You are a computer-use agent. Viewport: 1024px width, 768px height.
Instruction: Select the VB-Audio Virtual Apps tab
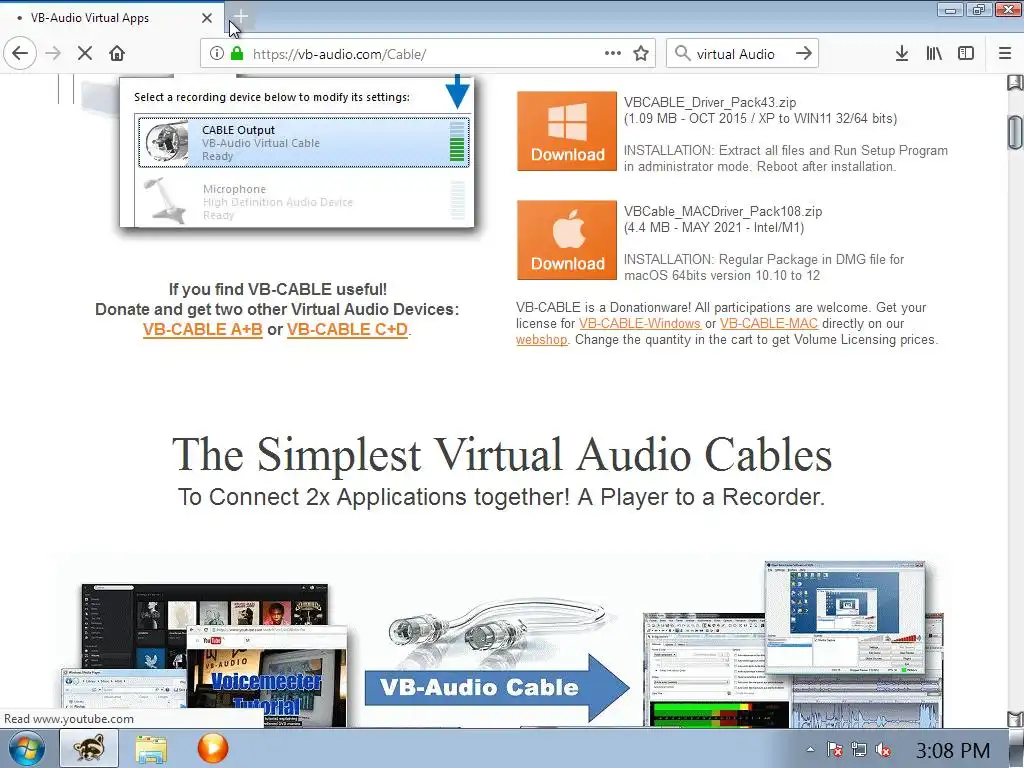coord(111,18)
